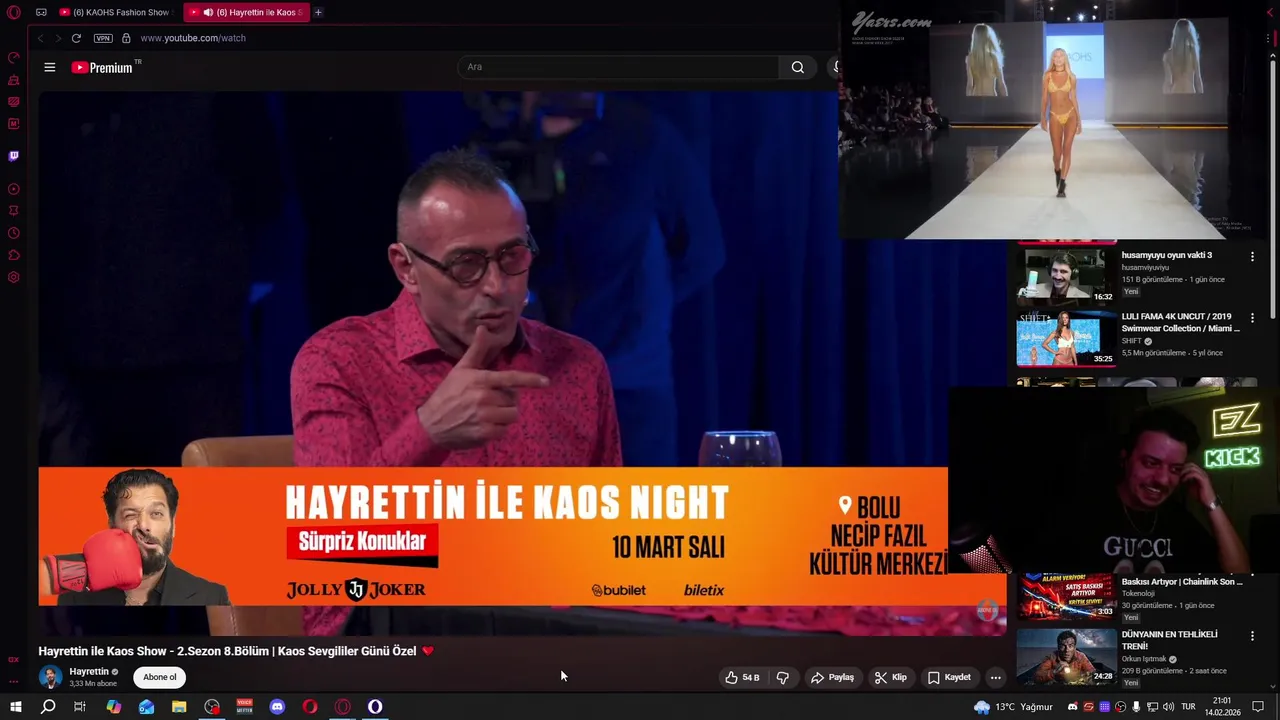Viewport: 1280px width, 720px height.
Task: Dislike the video with thumbs down
Action: point(782,677)
